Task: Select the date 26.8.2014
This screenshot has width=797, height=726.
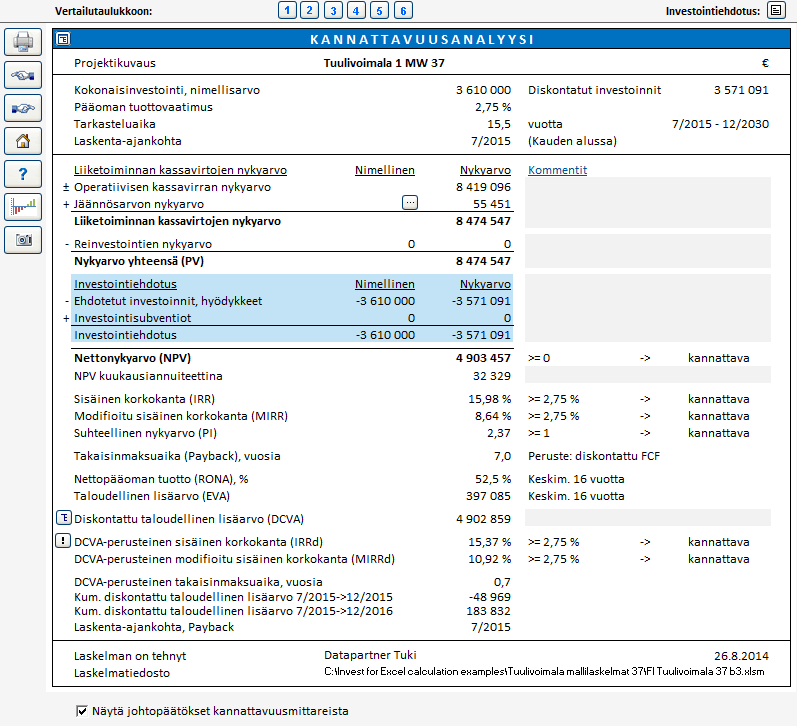Action: pos(741,656)
